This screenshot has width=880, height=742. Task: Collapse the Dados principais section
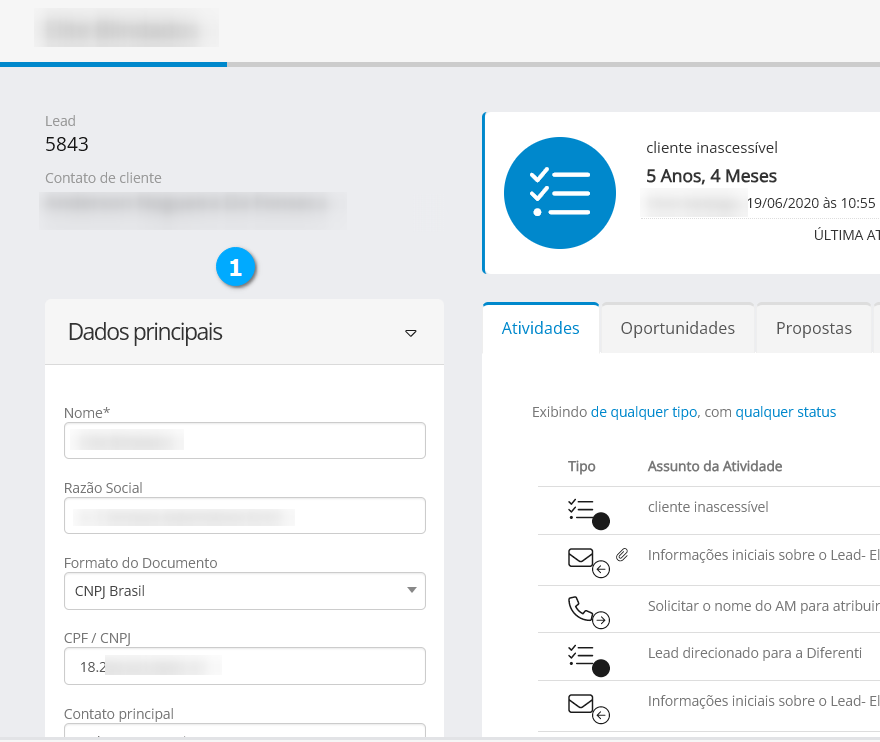tap(410, 333)
